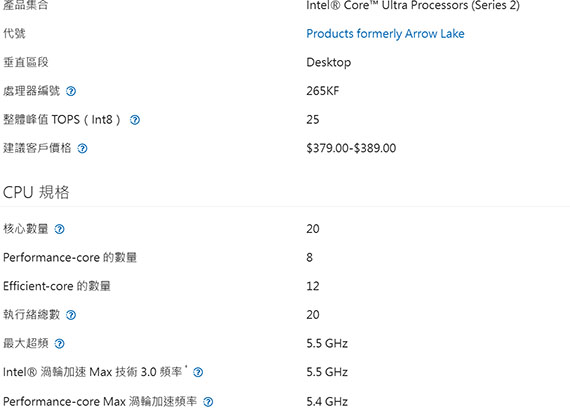Select the 5.4 GHz frequency value
570x409 pixels.
[x=327, y=401]
